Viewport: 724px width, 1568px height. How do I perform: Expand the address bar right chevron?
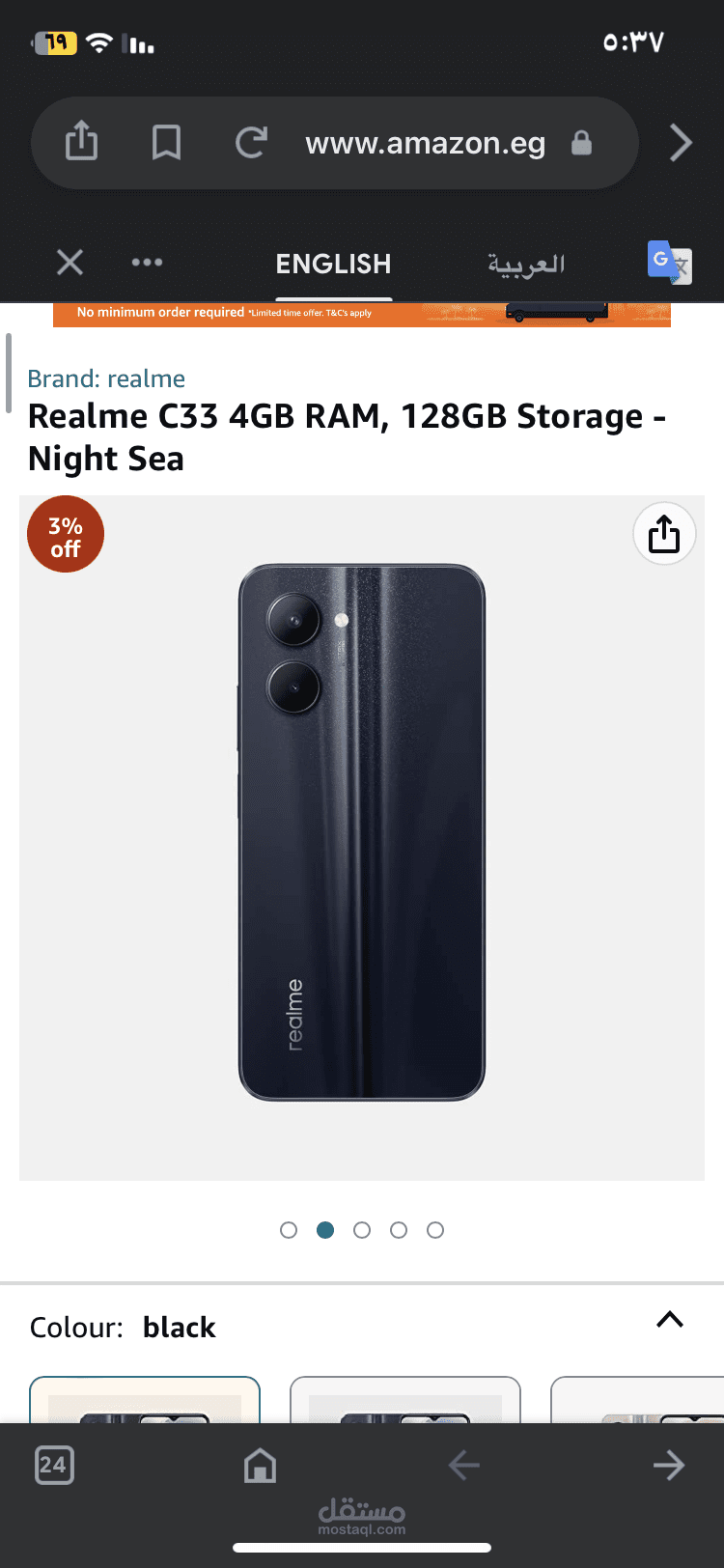pyautogui.click(x=682, y=143)
